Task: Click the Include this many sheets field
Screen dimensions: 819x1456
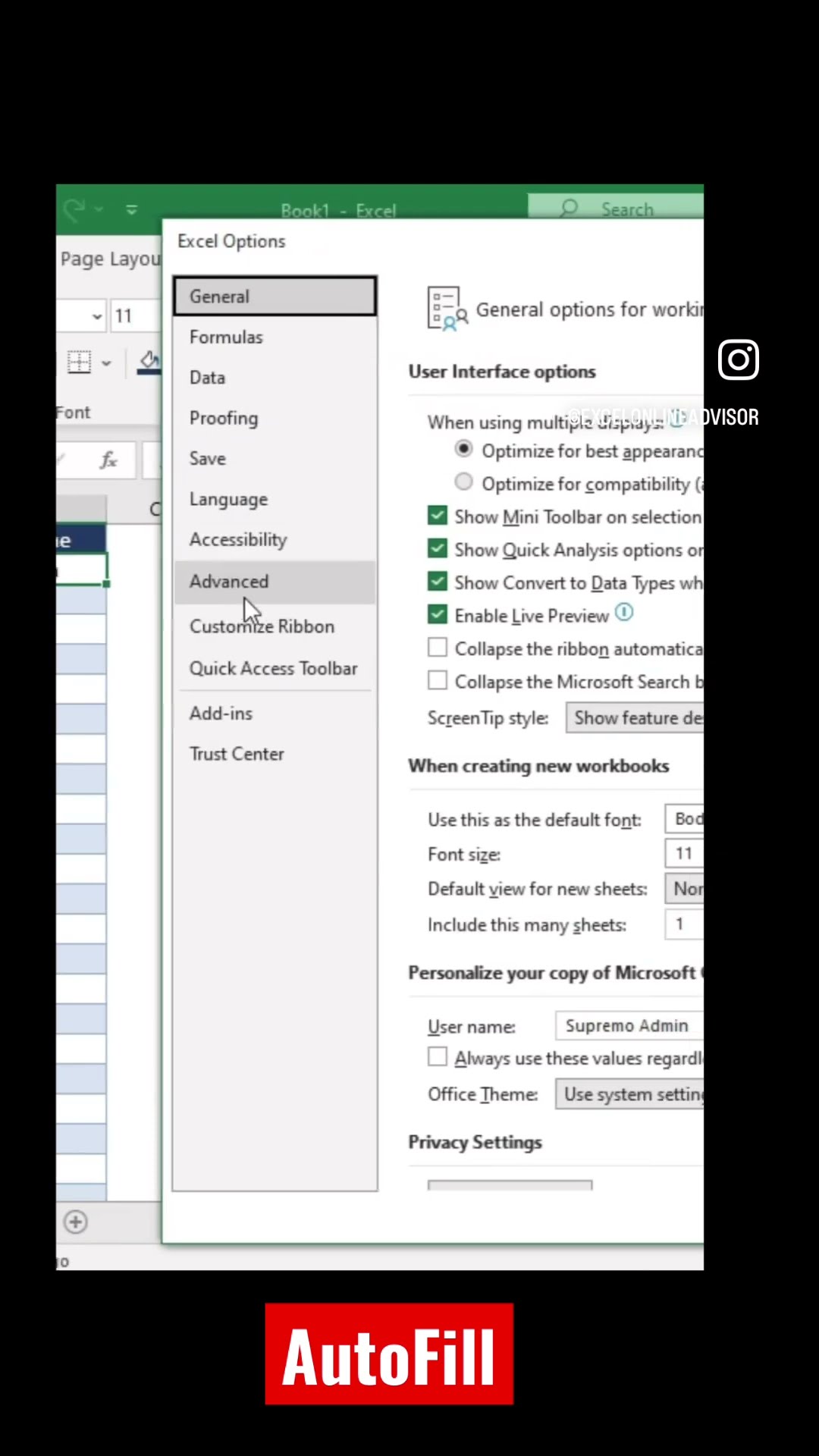Action: click(684, 924)
